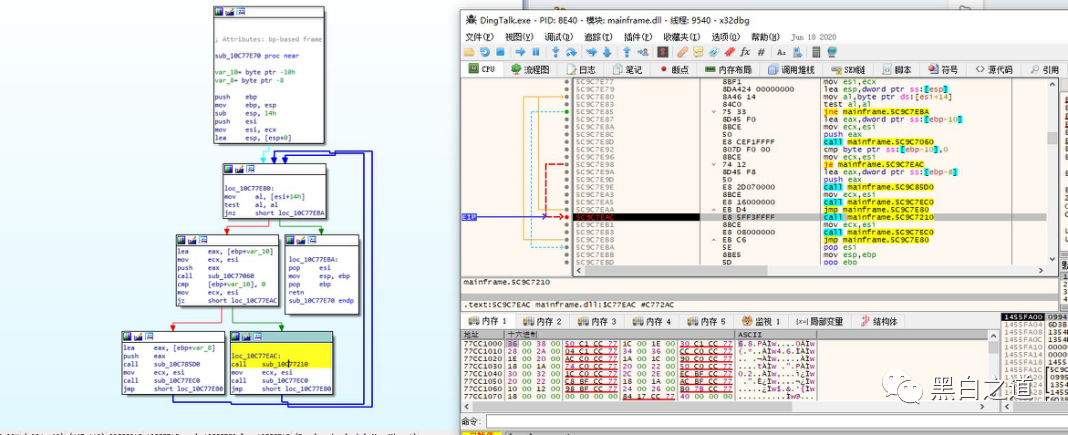
Task: Open the 插件 menu
Action: click(638, 37)
